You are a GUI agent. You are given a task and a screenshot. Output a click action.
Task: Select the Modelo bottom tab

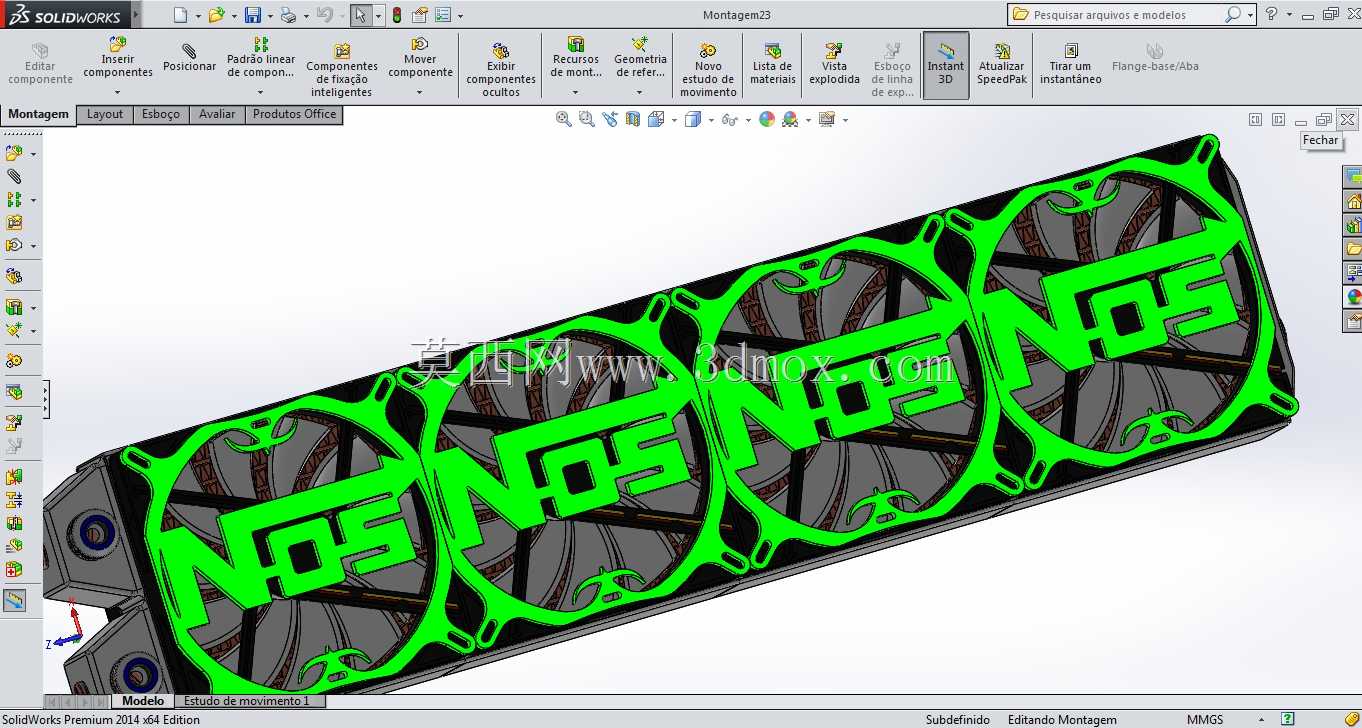coord(143,701)
